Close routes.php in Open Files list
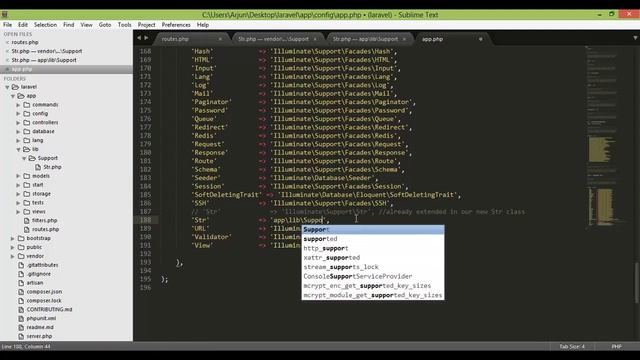Viewport: 640px width, 360px height. pyautogui.click(x=7, y=42)
